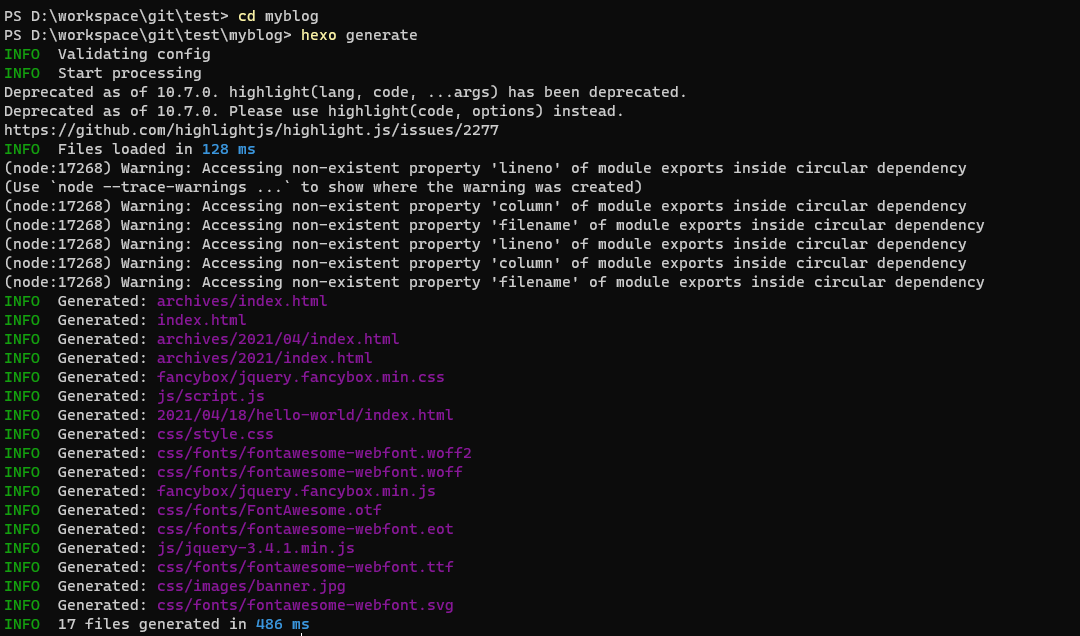The image size is (1080, 636).
Task: Select the fancybox/jquery.fancybox.min.css file path
Action: pyautogui.click(x=300, y=377)
